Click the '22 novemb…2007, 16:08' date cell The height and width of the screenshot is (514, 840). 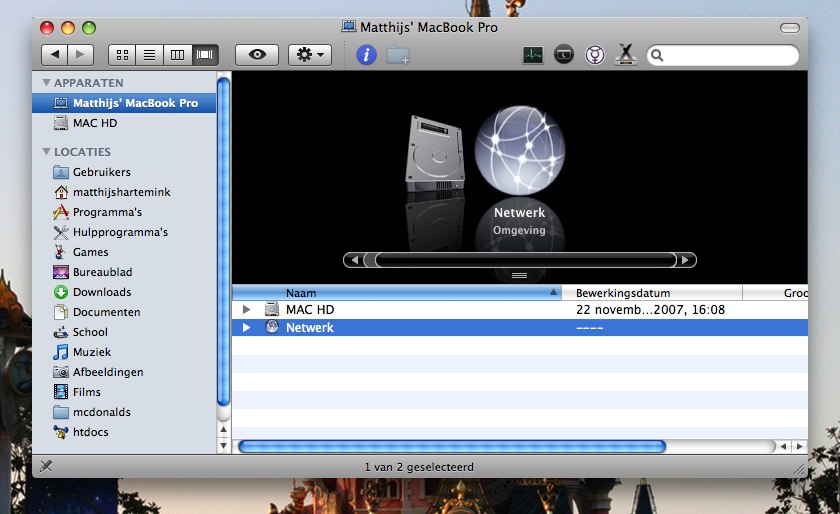pos(650,310)
